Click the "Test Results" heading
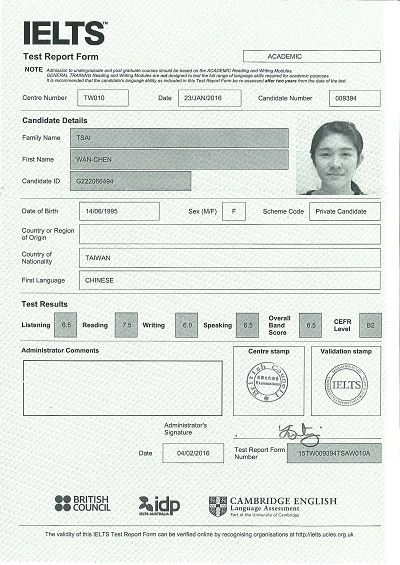 (x=44, y=304)
